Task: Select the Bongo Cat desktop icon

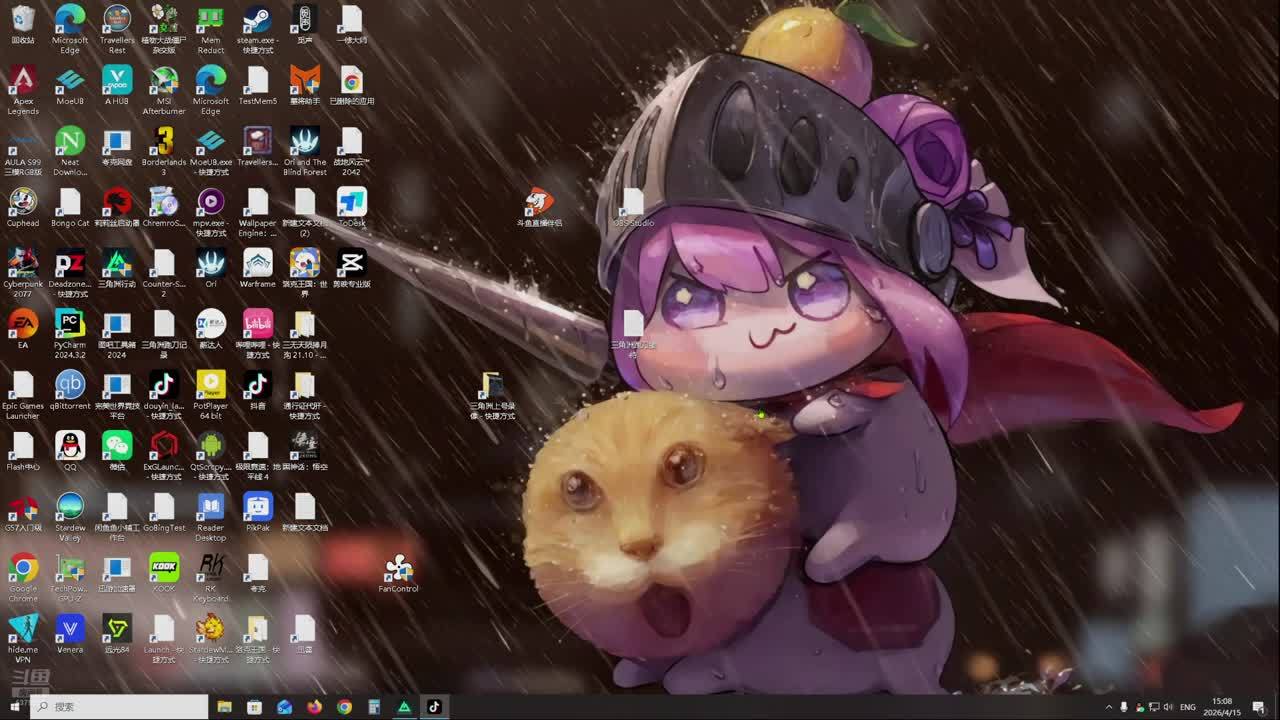Action: click(x=70, y=202)
